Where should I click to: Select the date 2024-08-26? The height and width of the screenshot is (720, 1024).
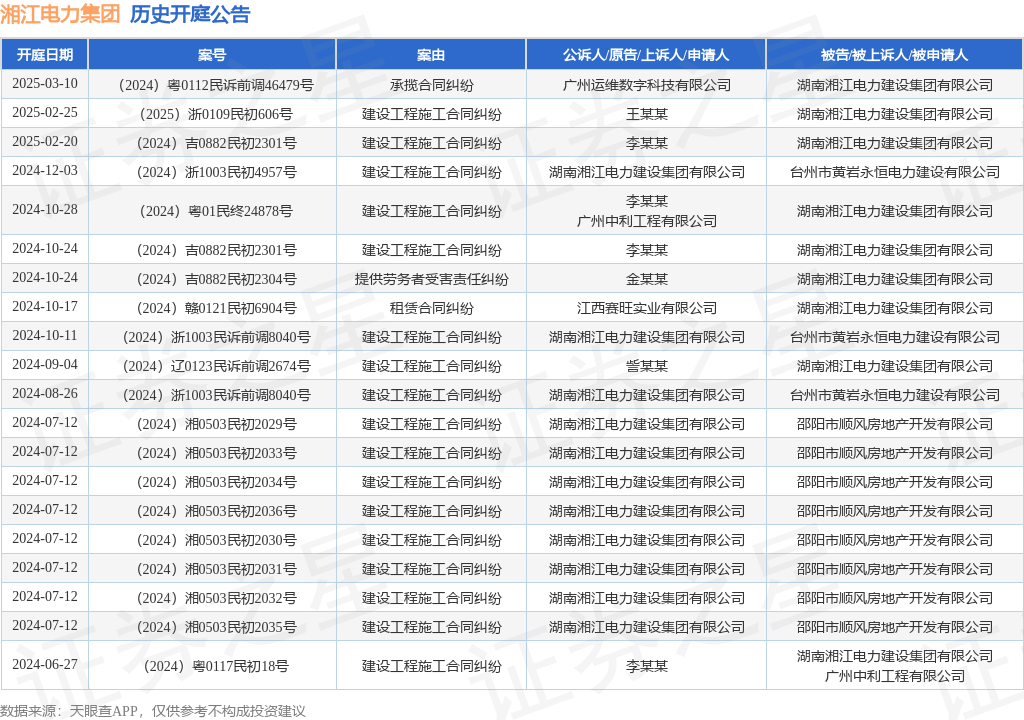tap(44, 393)
